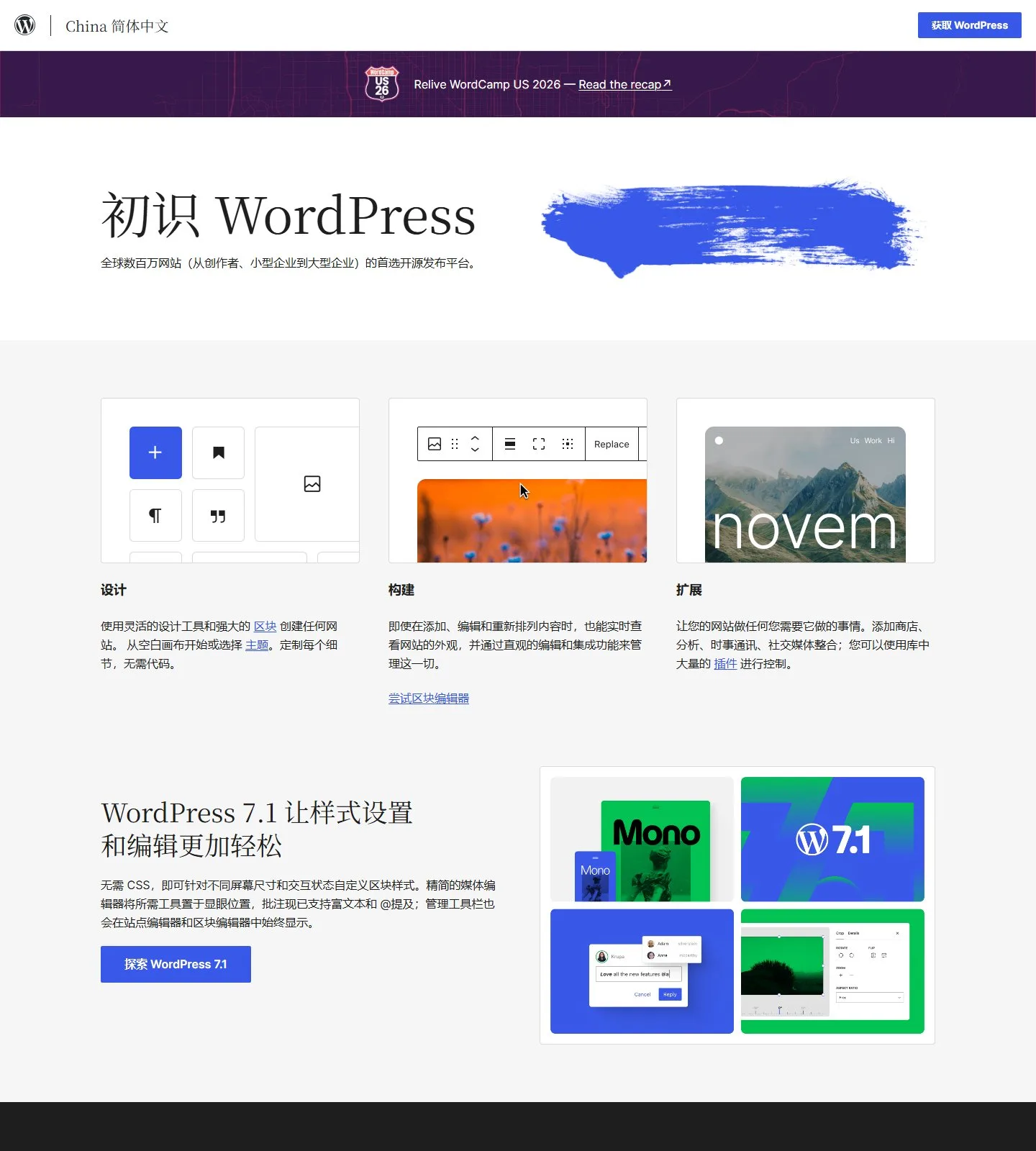Click the image block icon in the toolbar
Screen dimensions: 1036x1151
pyautogui.click(x=435, y=444)
